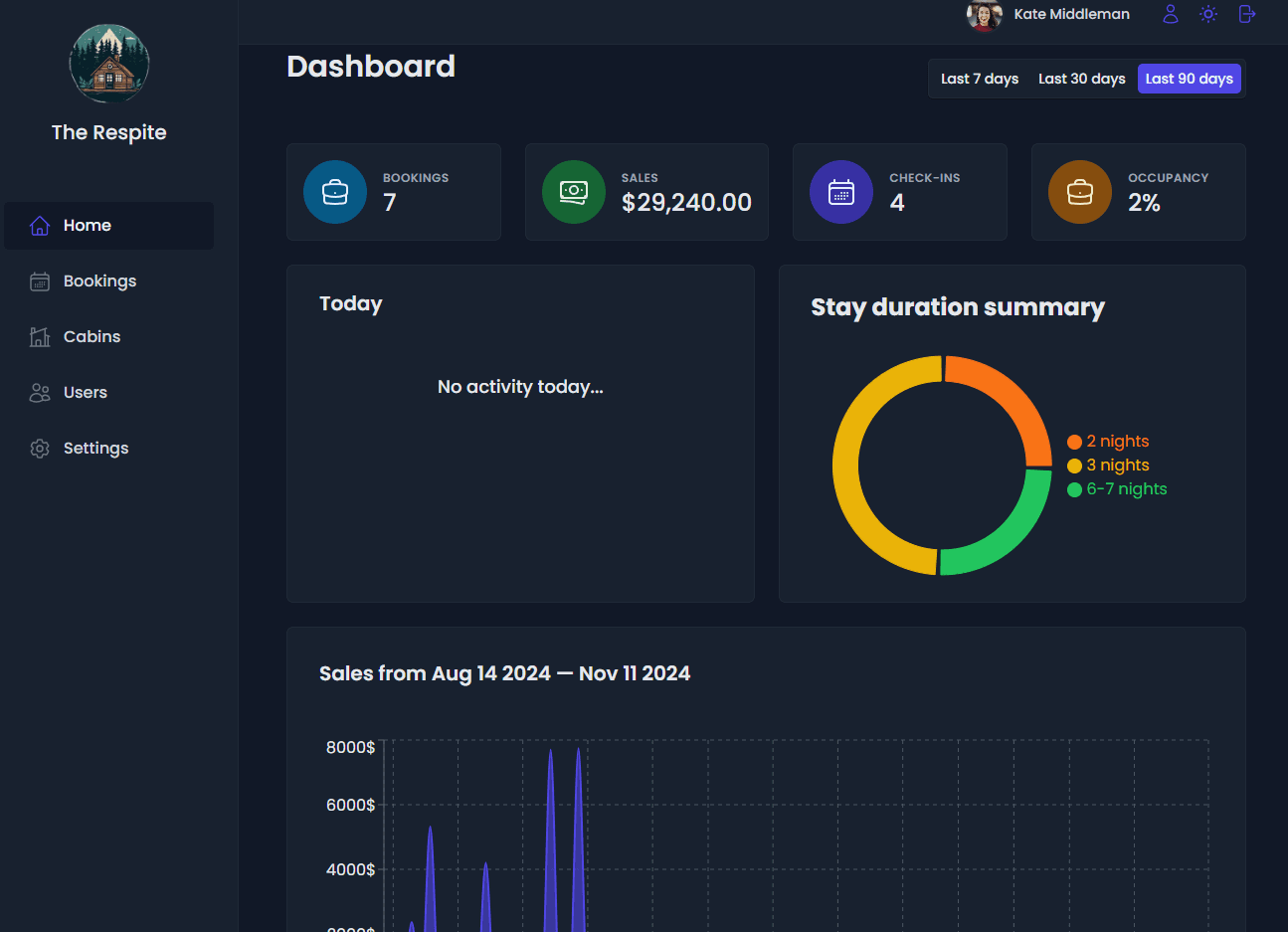The height and width of the screenshot is (932, 1288).
Task: Select the Home icon in the sidebar
Action: (40, 226)
